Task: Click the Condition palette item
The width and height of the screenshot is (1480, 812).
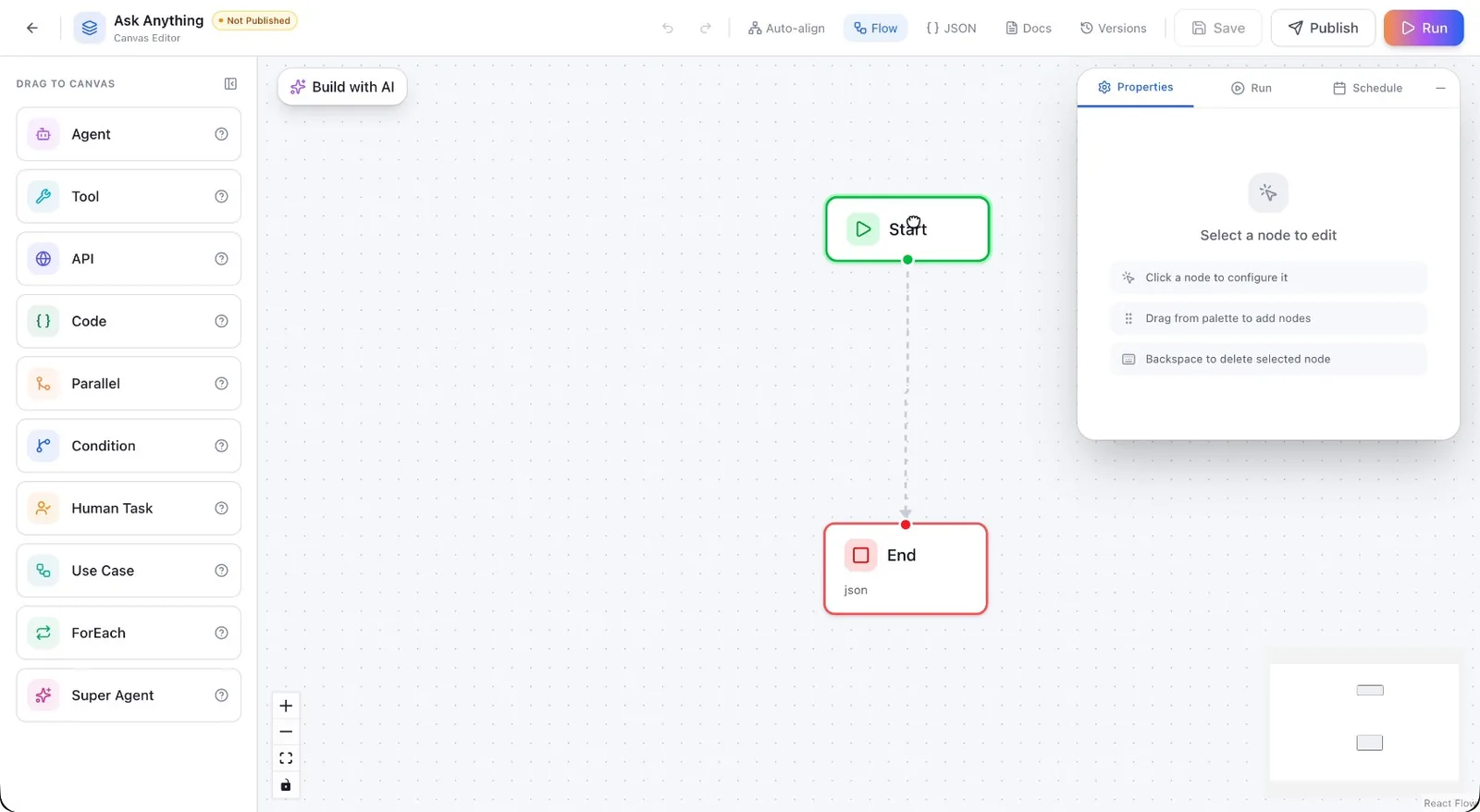Action: click(129, 446)
